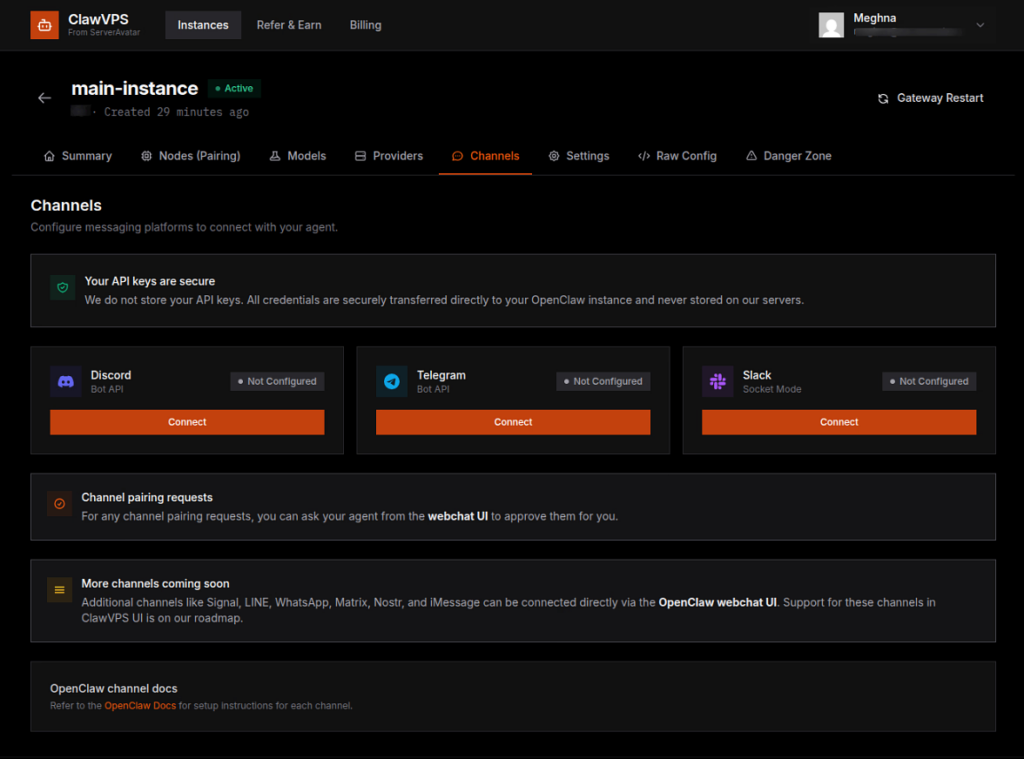
Task: Open the OpenClaw Docs link
Action: [x=140, y=706]
